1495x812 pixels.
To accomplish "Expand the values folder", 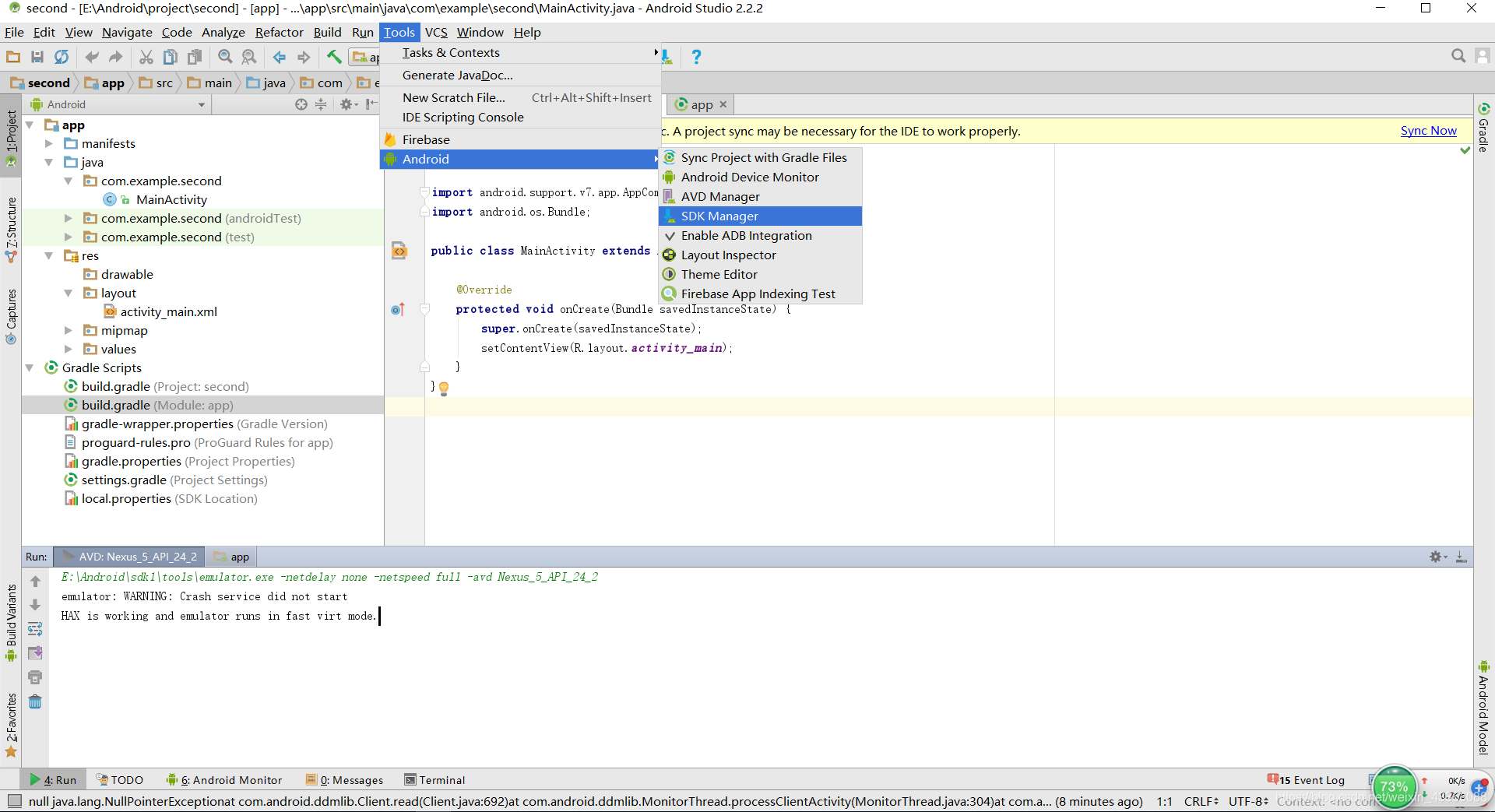I will coord(68,350).
